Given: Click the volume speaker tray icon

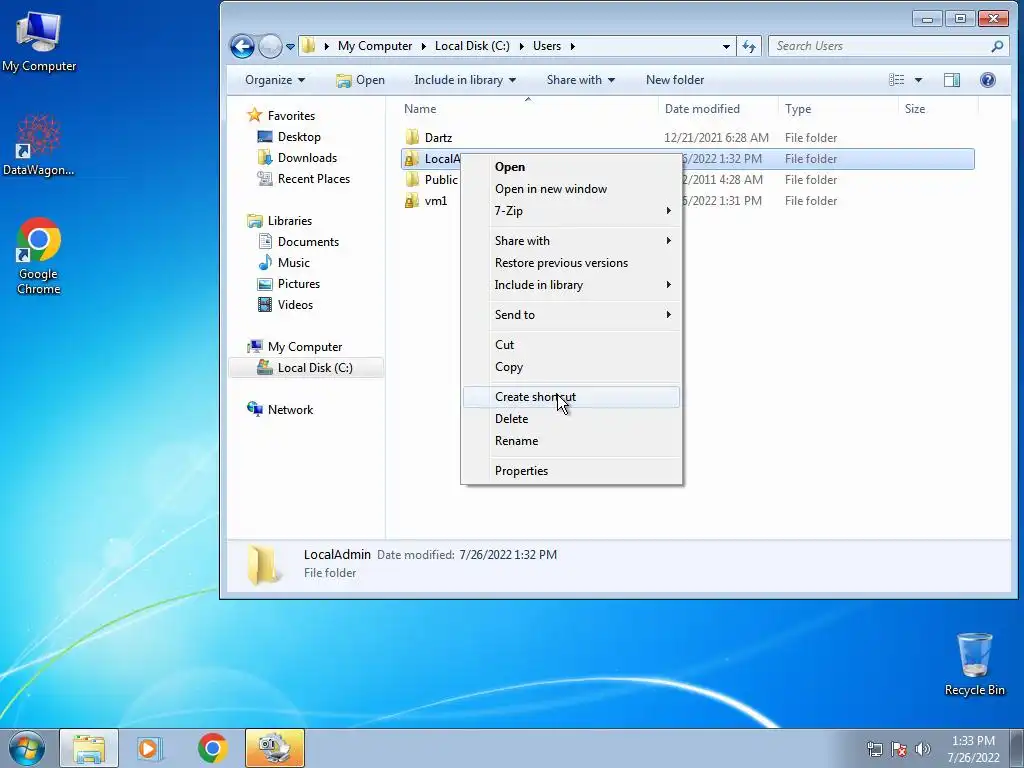Looking at the screenshot, I should click(x=923, y=749).
